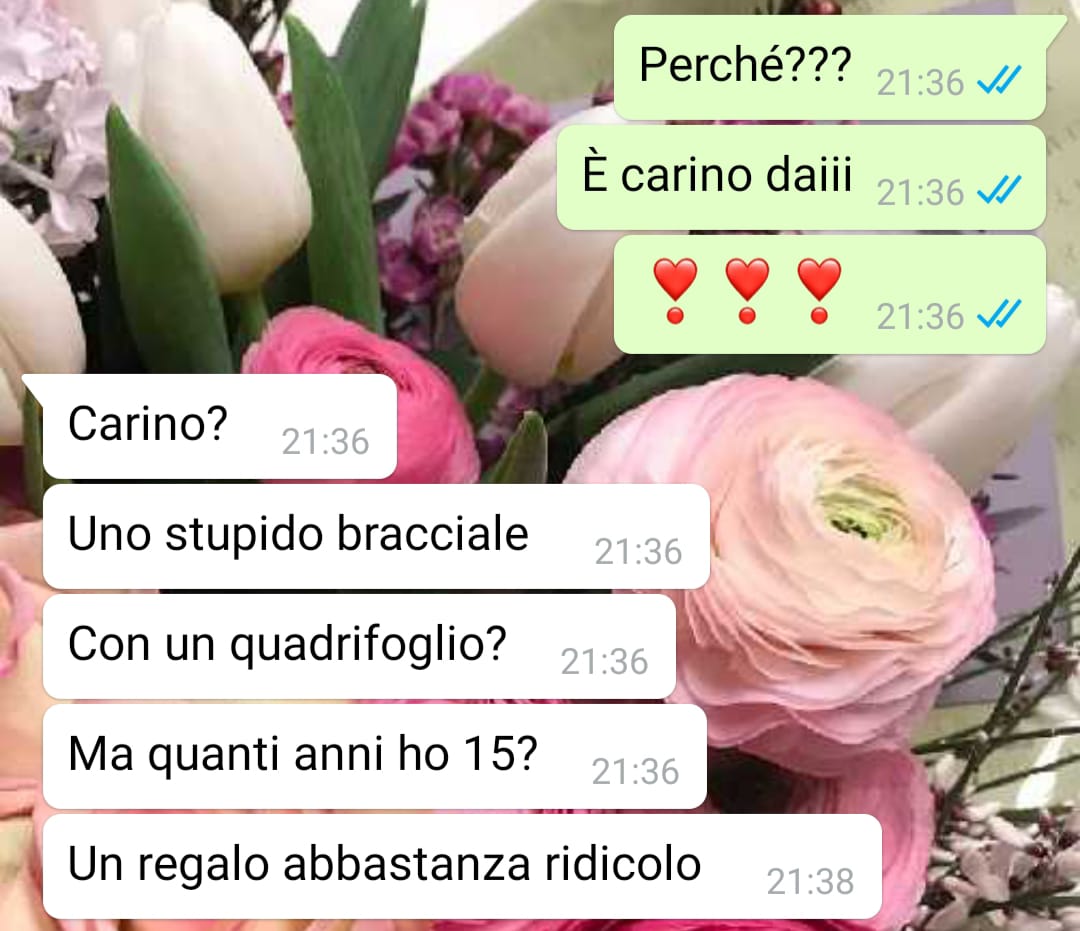Tap the middle red heart exclamation emoji
This screenshot has width=1080, height=931.
(747, 291)
